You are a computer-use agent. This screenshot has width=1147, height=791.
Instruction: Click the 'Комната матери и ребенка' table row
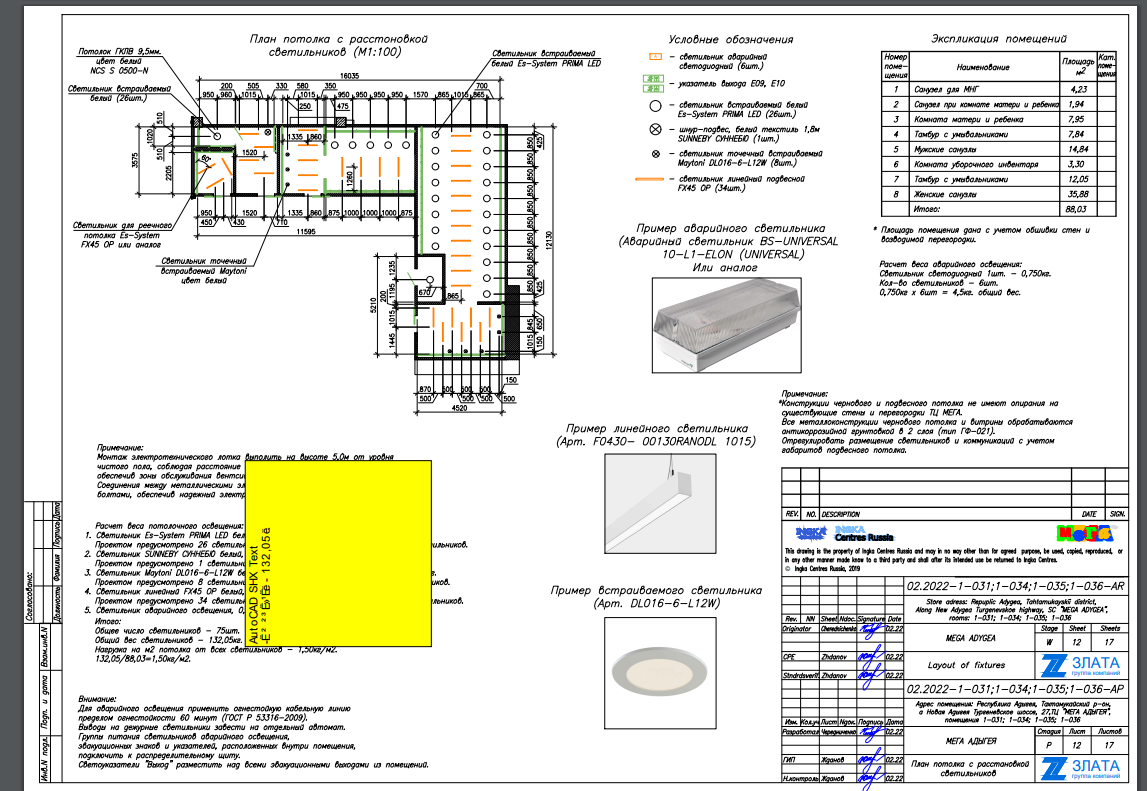(x=999, y=119)
